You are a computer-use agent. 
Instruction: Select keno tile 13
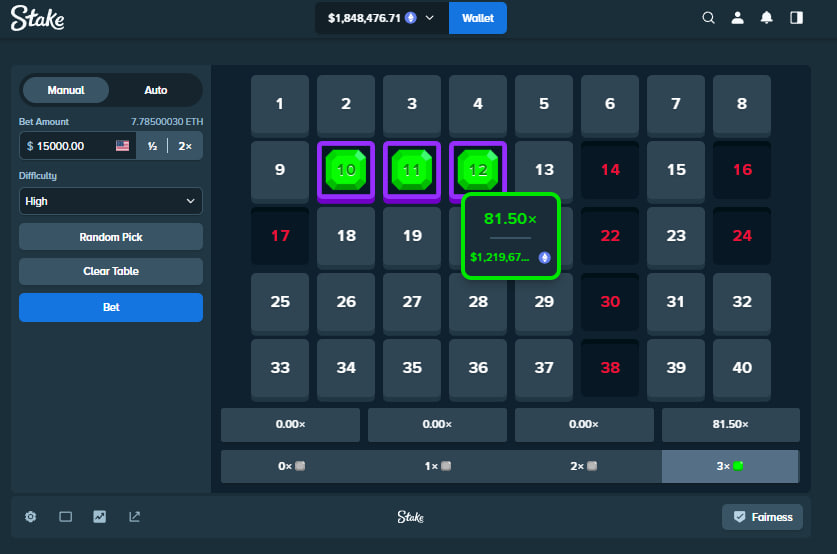(x=544, y=169)
